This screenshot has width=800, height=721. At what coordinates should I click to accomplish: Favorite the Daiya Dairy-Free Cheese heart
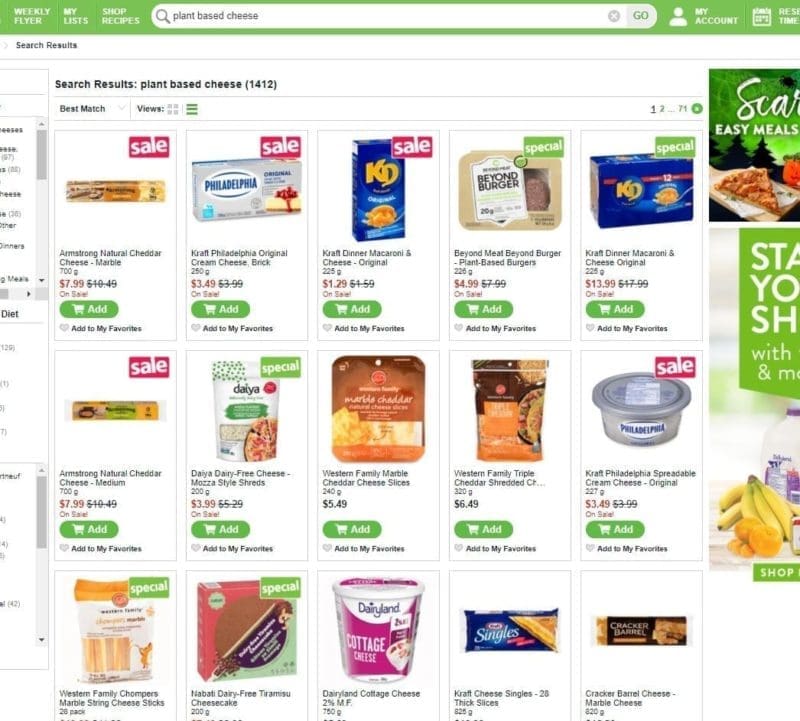pos(195,549)
